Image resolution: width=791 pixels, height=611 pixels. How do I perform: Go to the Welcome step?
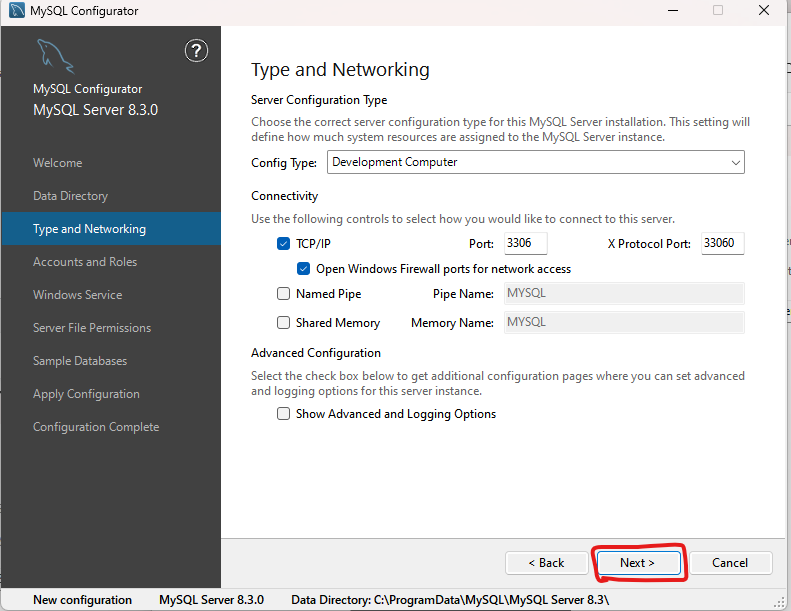(x=58, y=163)
